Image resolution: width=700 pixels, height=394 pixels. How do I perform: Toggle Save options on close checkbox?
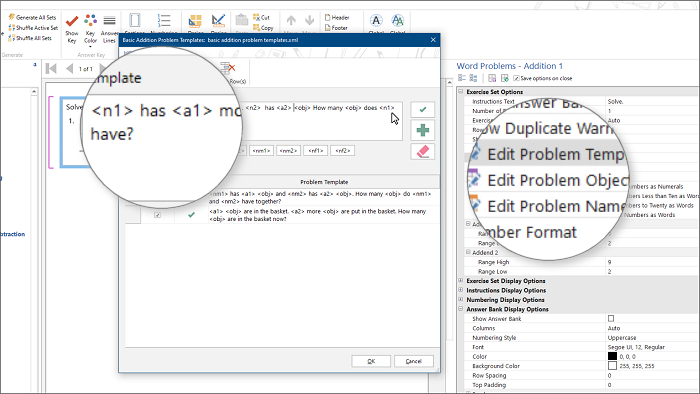(x=517, y=78)
